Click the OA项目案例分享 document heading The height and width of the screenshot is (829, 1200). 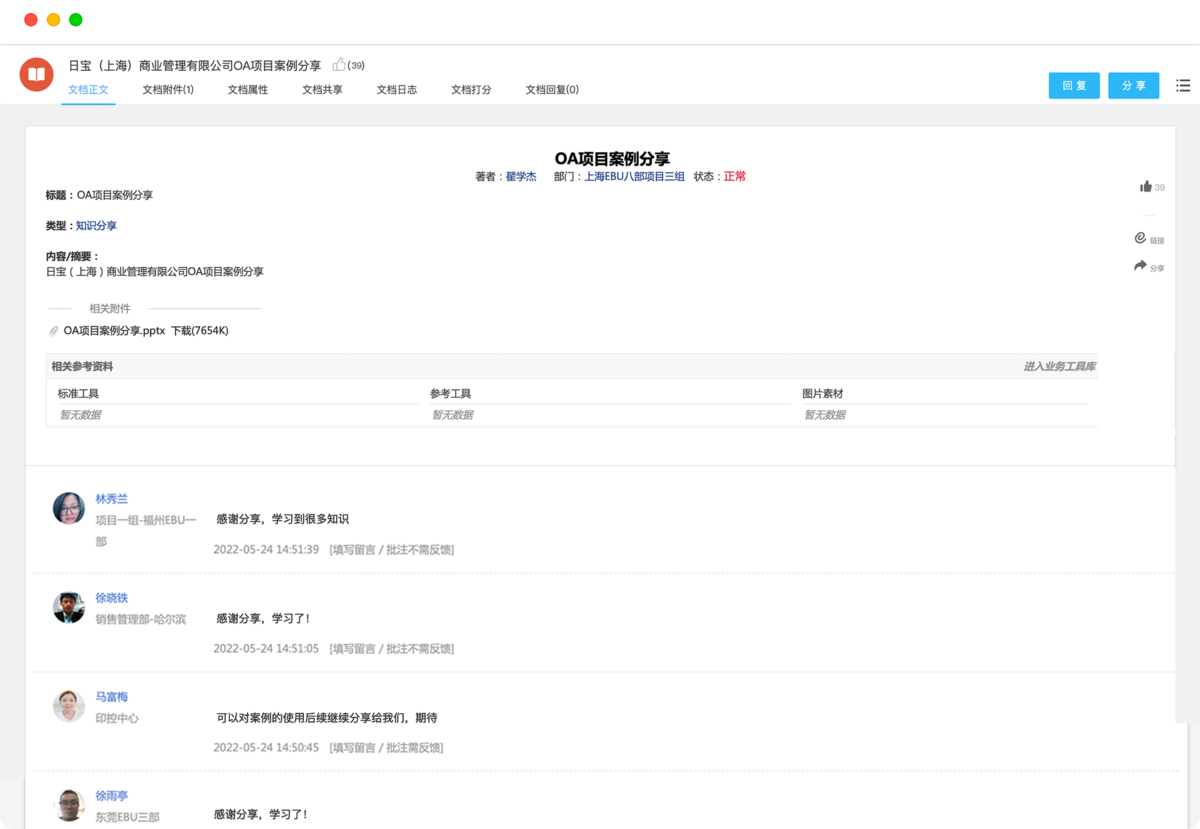click(x=612, y=158)
